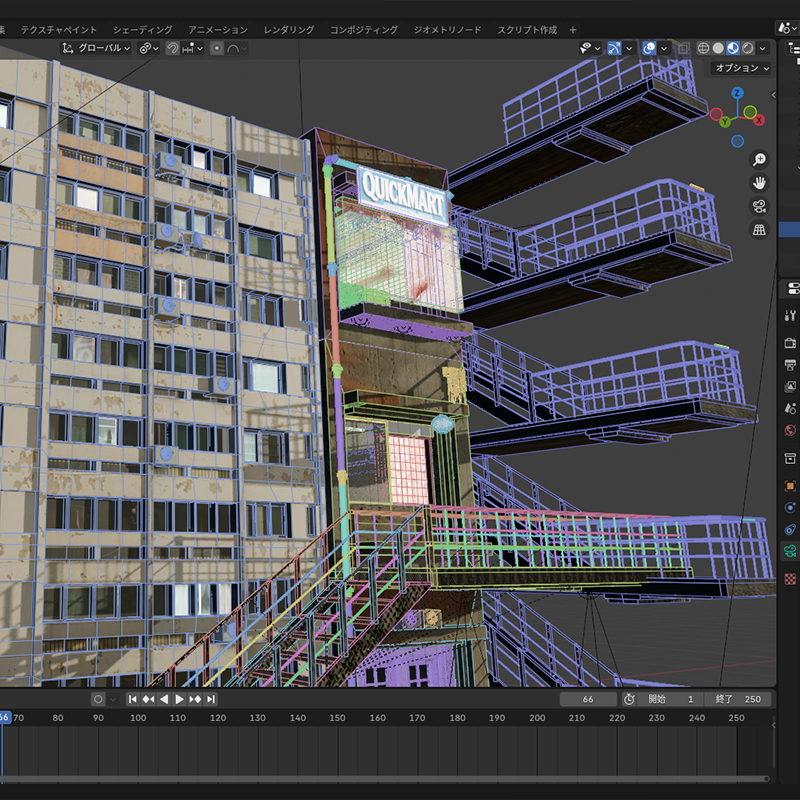800x800 pixels.
Task: Open the Output properties printer icon
Action: coord(790,364)
